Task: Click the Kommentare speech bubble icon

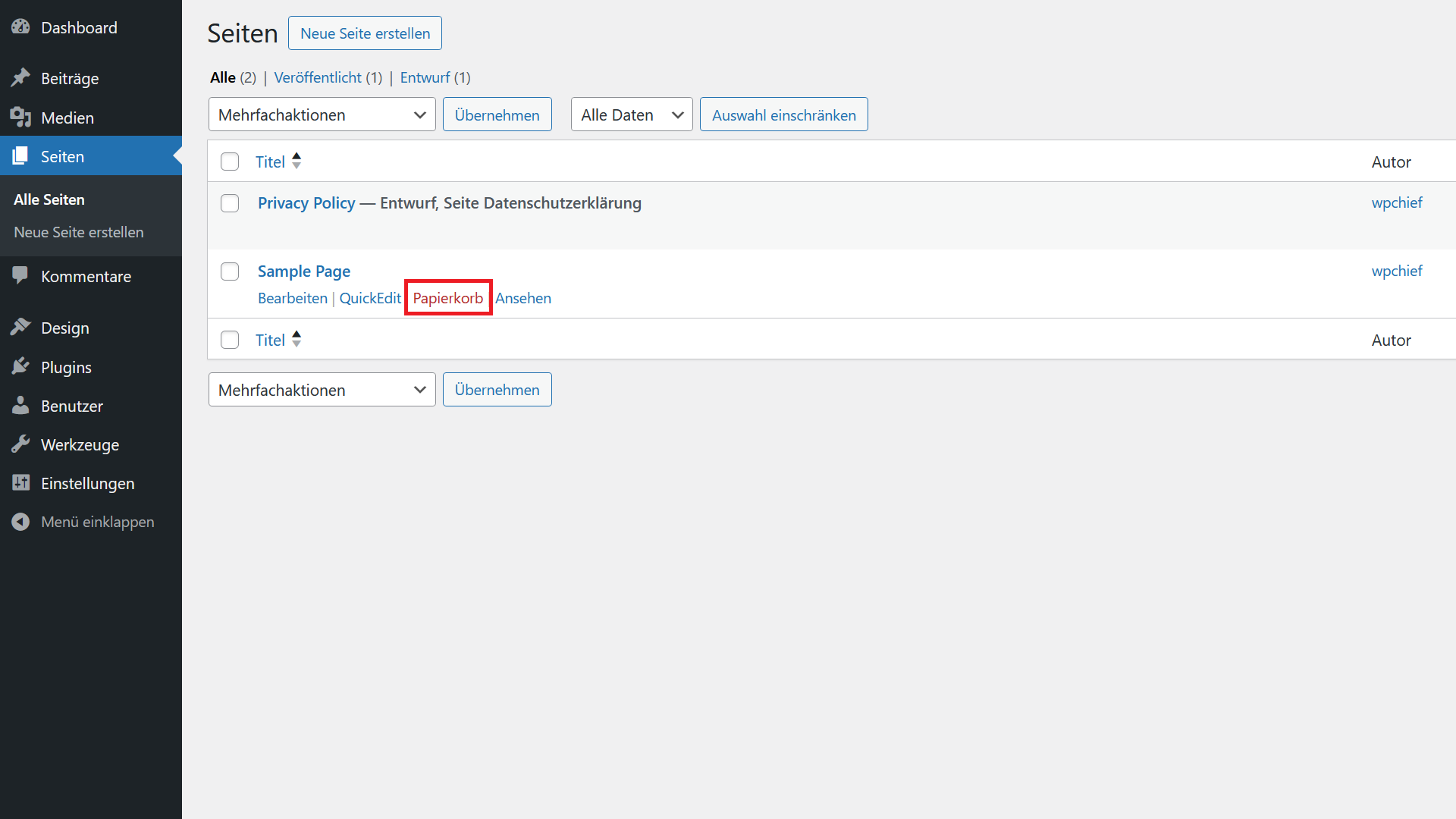Action: click(20, 276)
